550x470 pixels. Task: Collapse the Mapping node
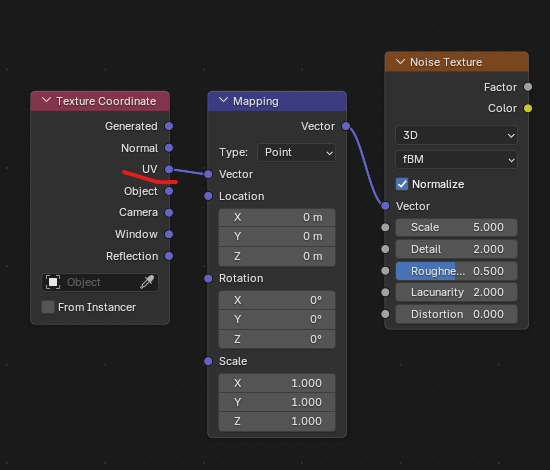coord(223,101)
